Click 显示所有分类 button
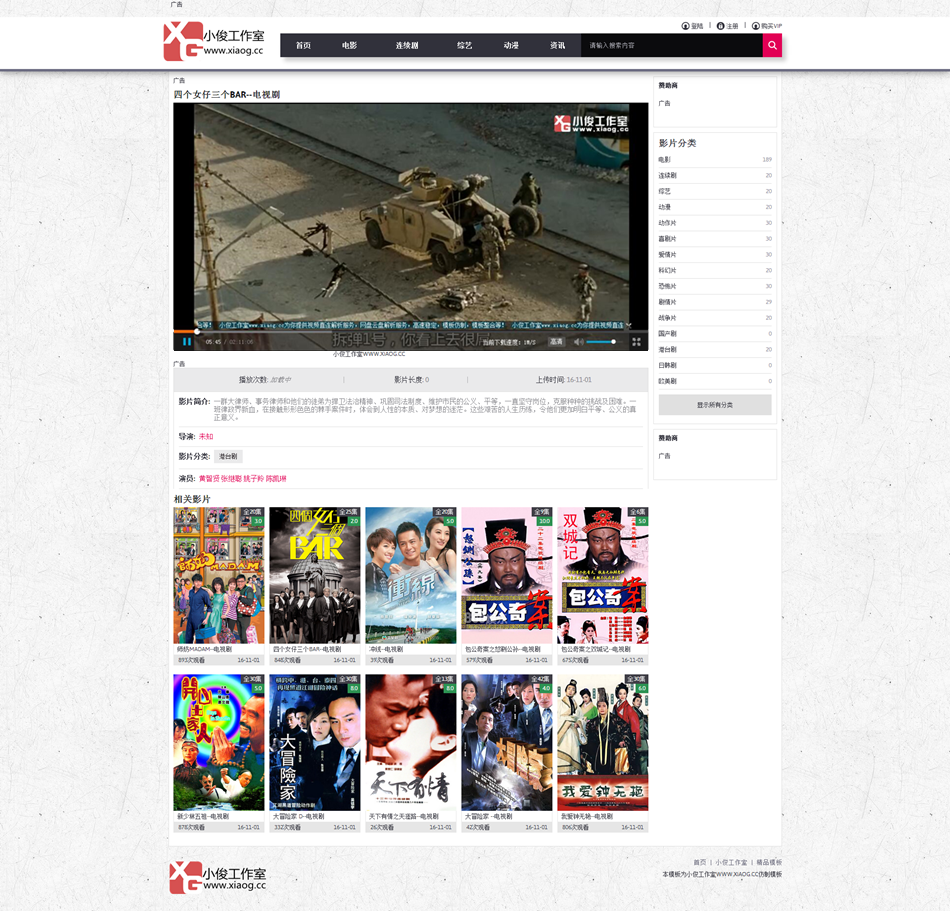The image size is (950, 911). (x=715, y=405)
